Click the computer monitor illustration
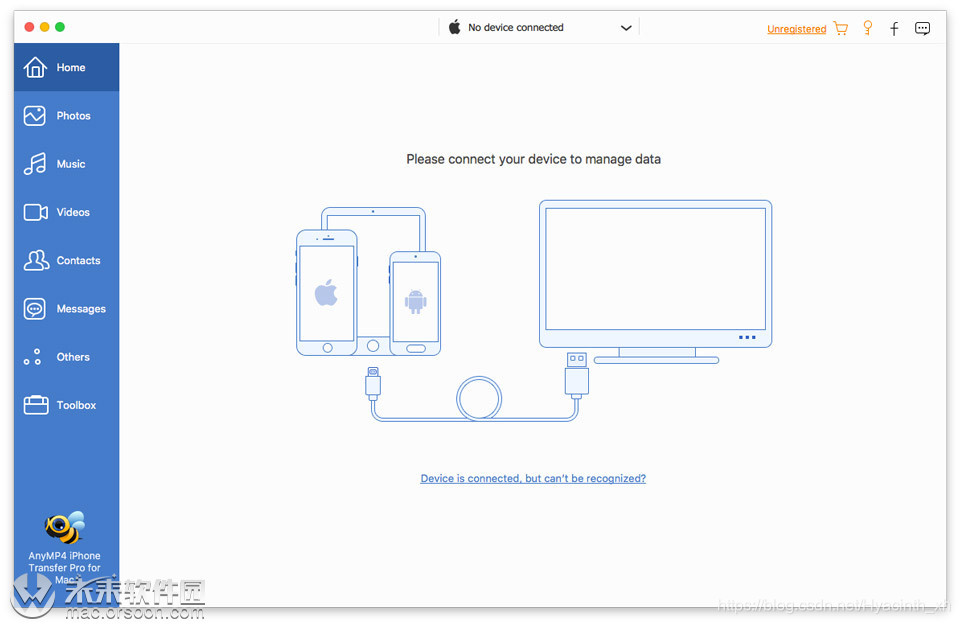The height and width of the screenshot is (624, 960). (x=655, y=282)
